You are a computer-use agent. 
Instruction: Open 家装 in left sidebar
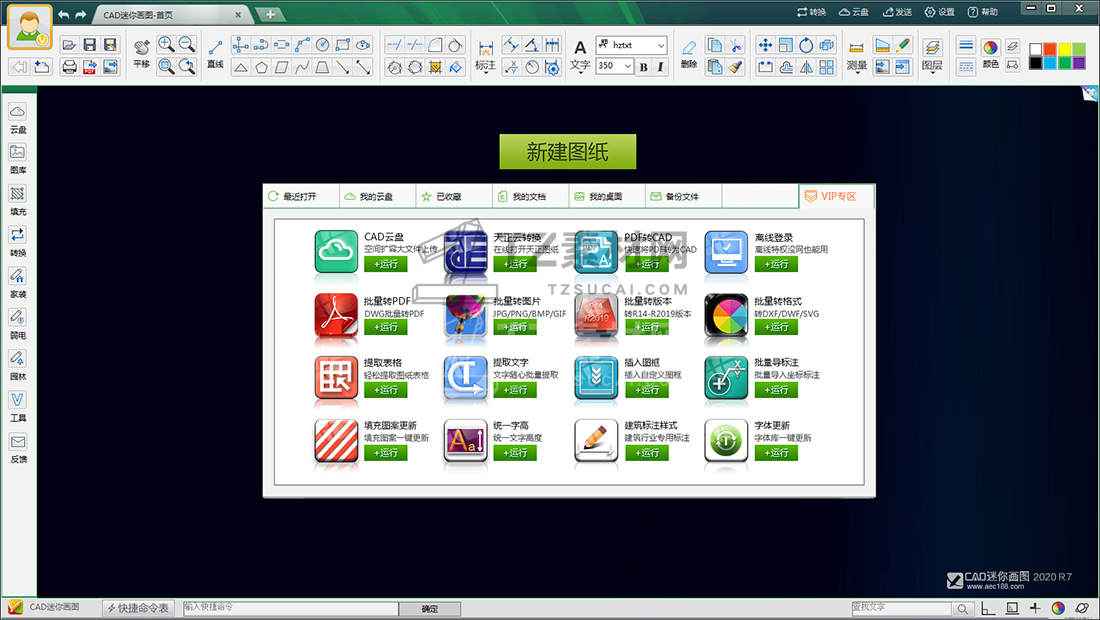click(18, 283)
